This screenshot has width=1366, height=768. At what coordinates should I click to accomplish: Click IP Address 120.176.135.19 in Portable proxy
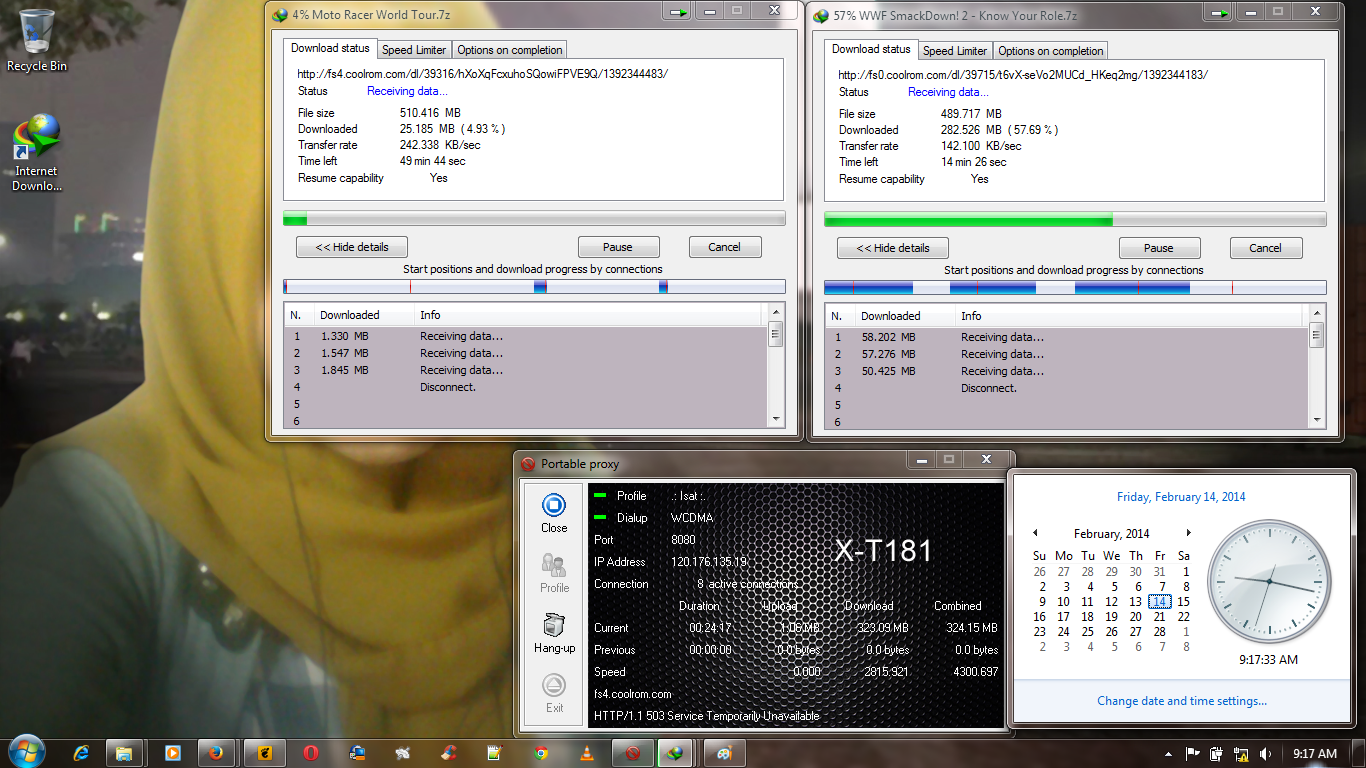click(709, 562)
